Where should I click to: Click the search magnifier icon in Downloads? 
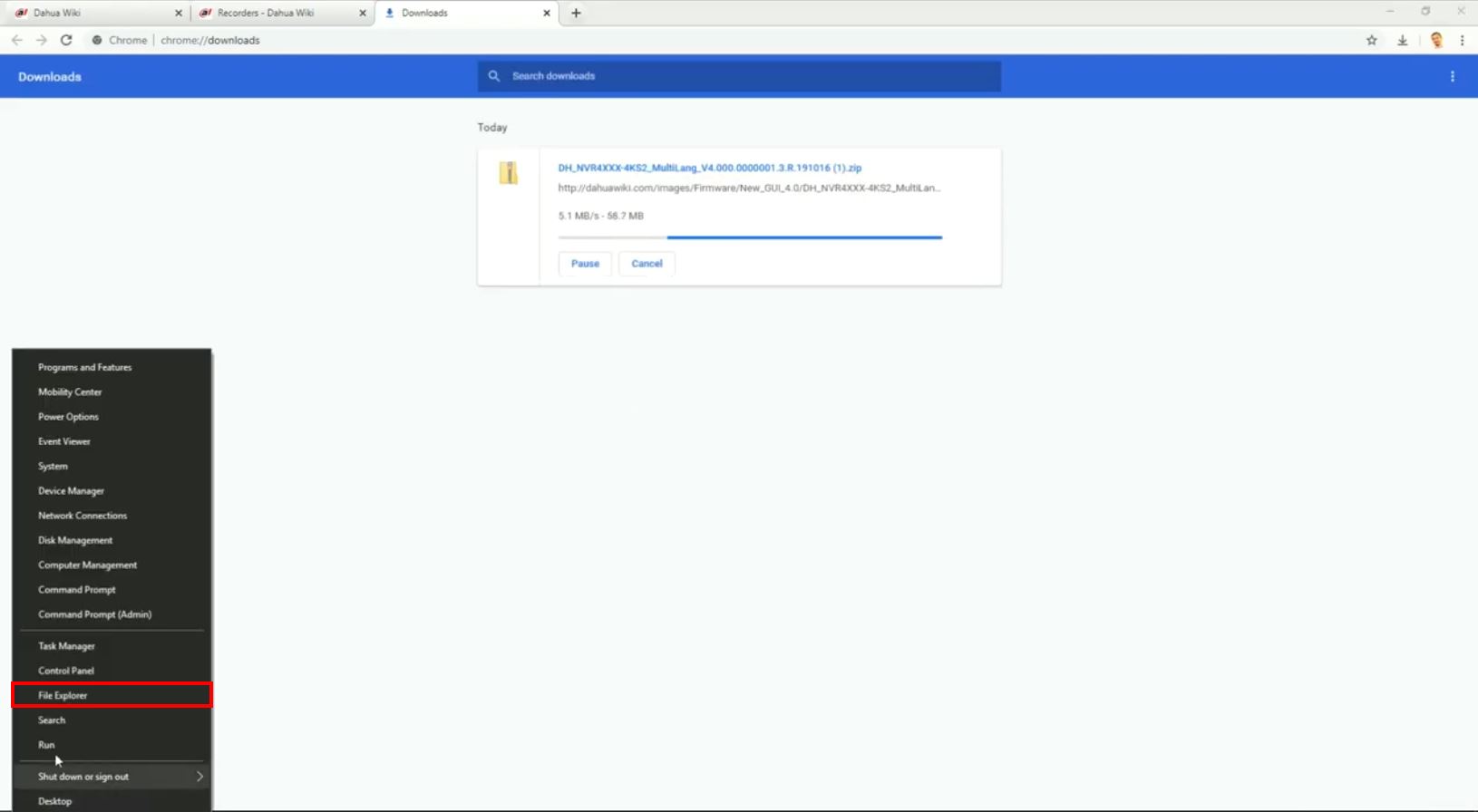494,76
